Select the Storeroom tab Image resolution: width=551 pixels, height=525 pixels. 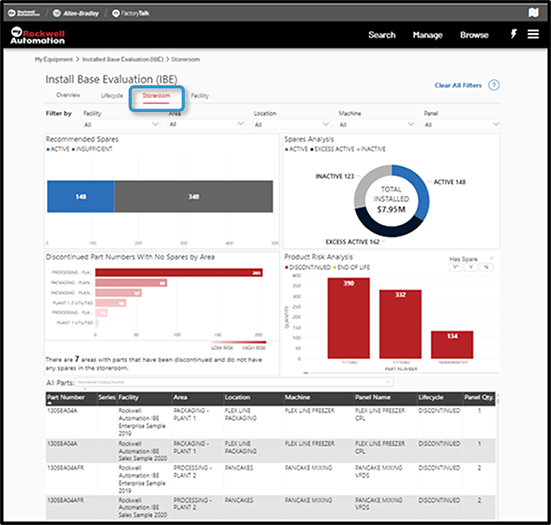(156, 96)
